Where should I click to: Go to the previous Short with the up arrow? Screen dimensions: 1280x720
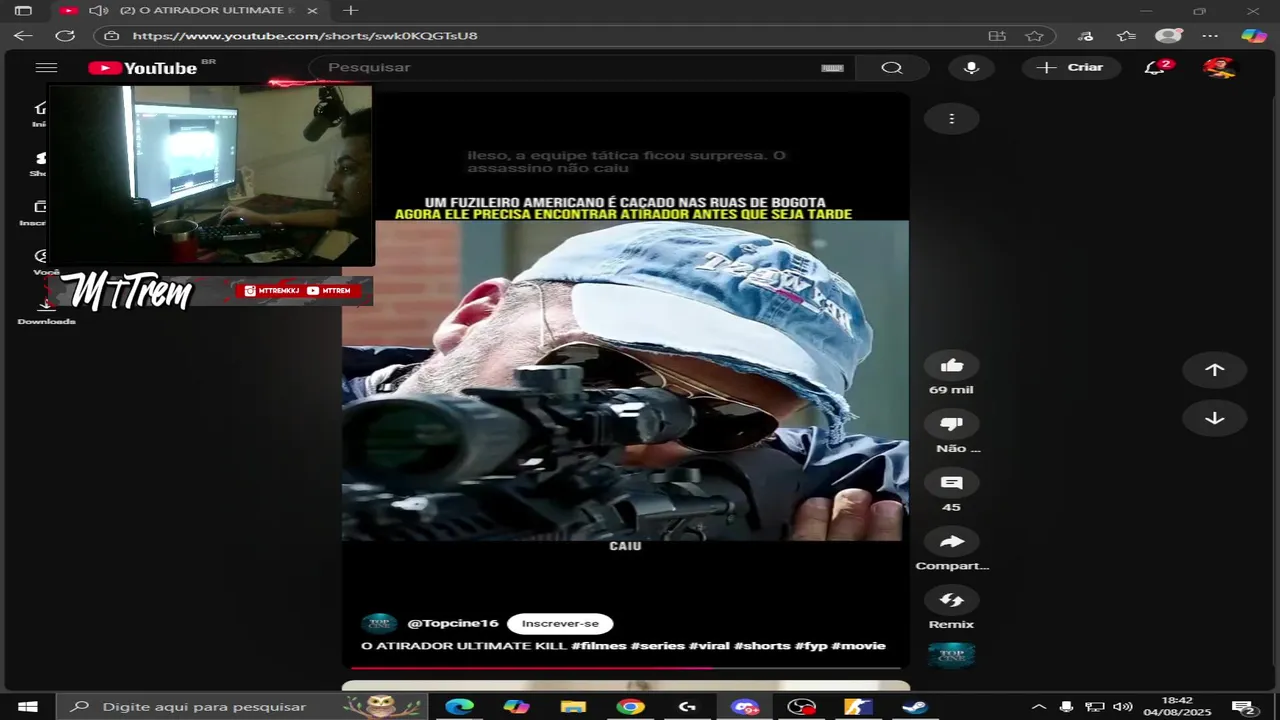(1214, 370)
